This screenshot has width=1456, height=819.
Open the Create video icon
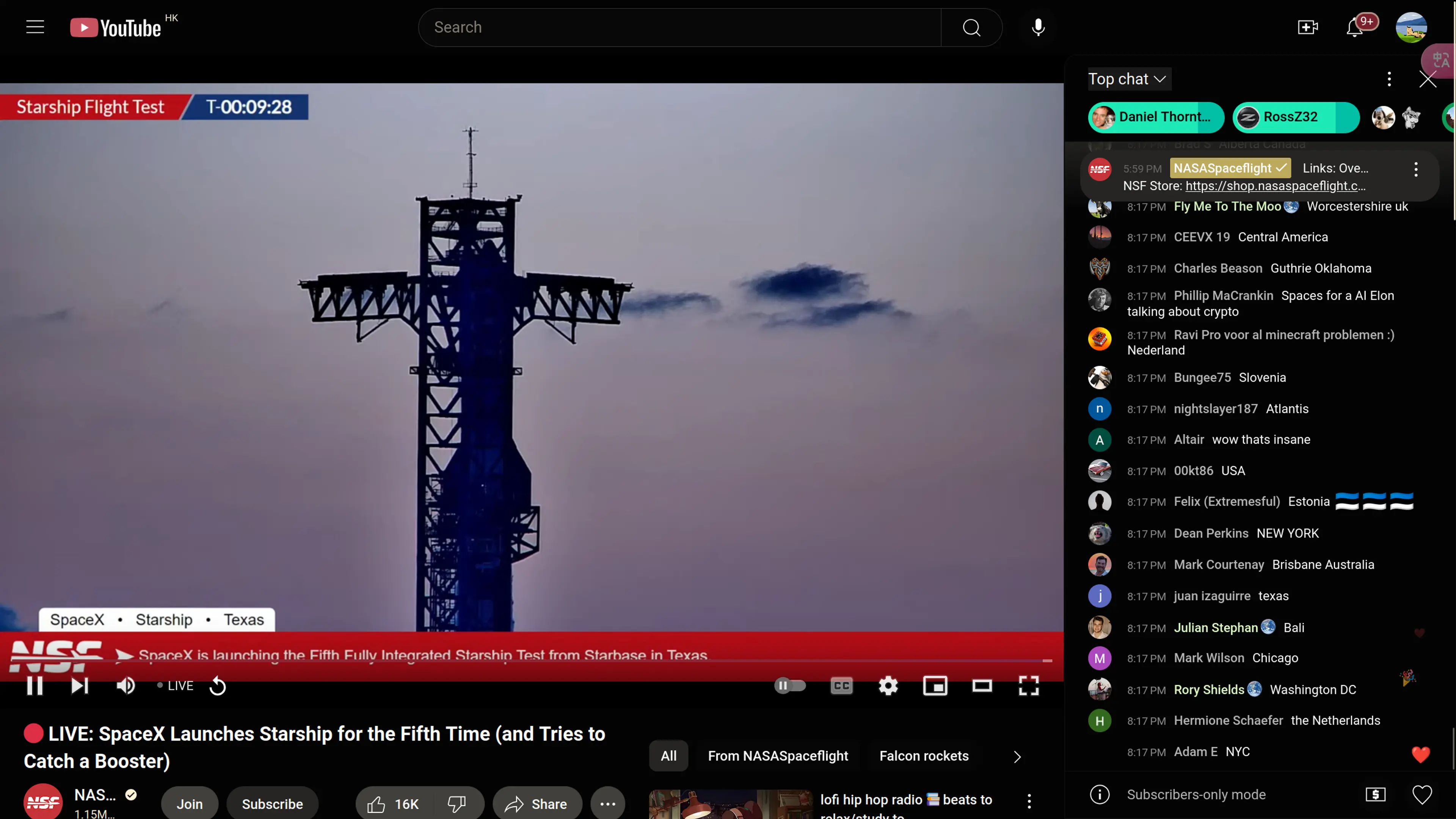(1308, 27)
